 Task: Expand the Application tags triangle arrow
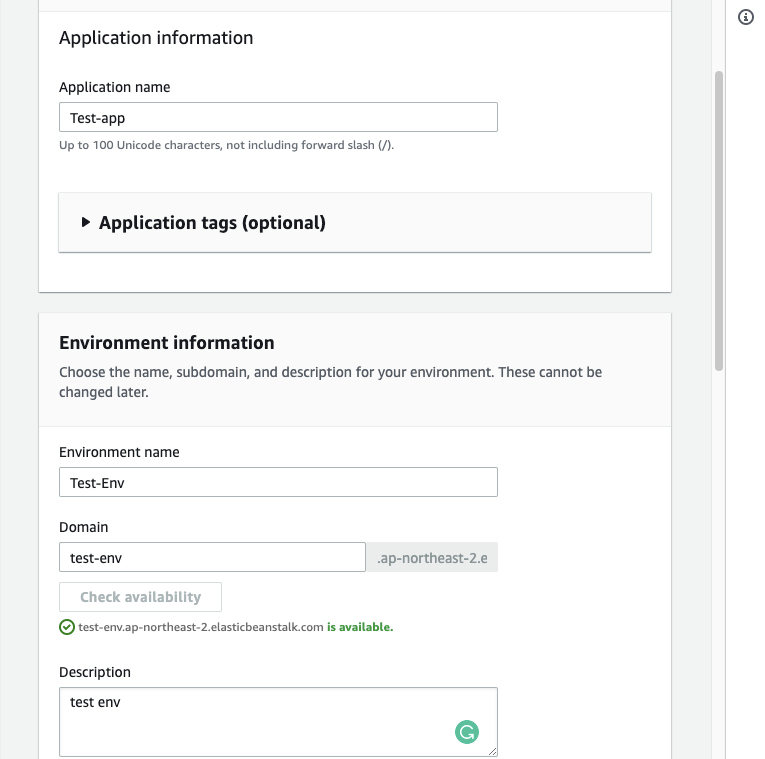85,222
